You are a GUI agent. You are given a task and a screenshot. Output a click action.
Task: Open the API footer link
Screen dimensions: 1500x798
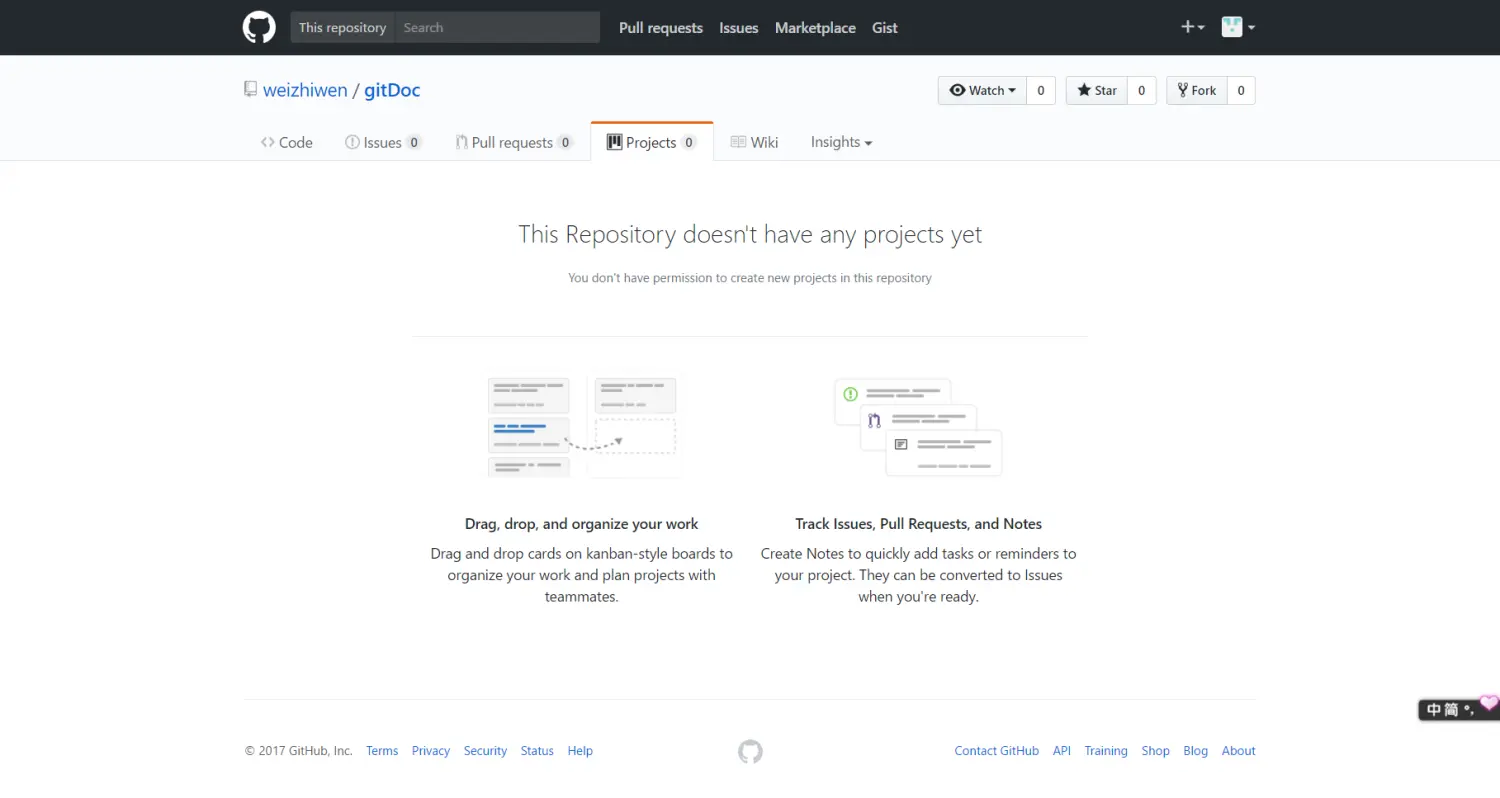tap(1062, 751)
